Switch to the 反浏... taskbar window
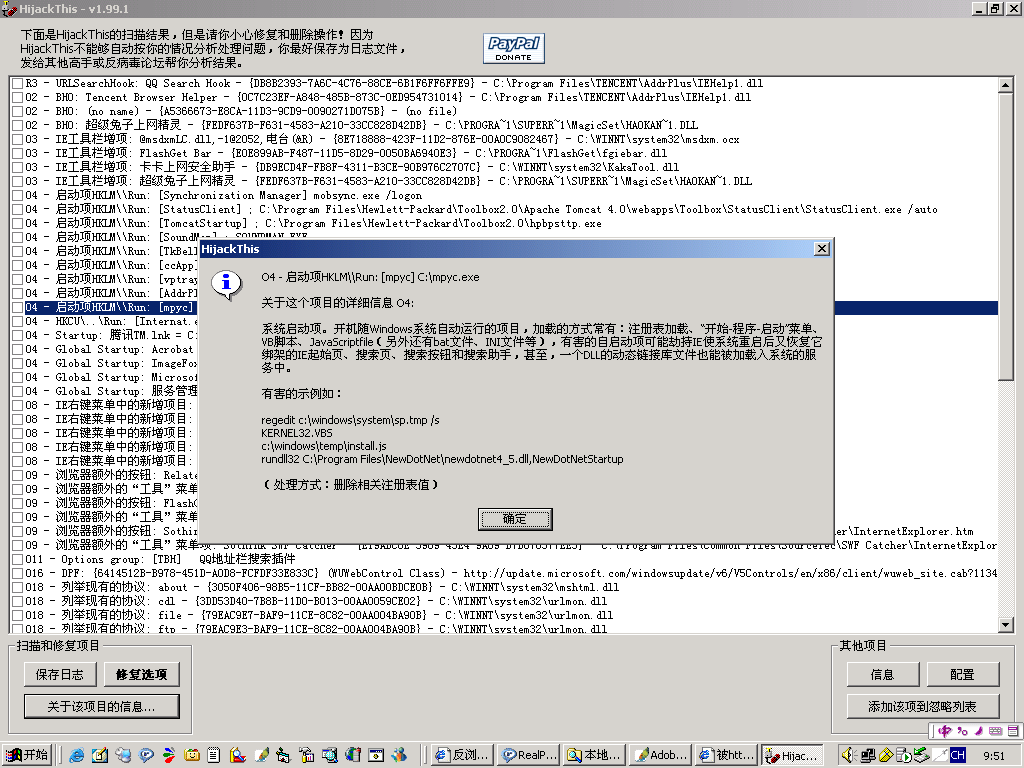This screenshot has width=1024, height=768. pos(463,755)
